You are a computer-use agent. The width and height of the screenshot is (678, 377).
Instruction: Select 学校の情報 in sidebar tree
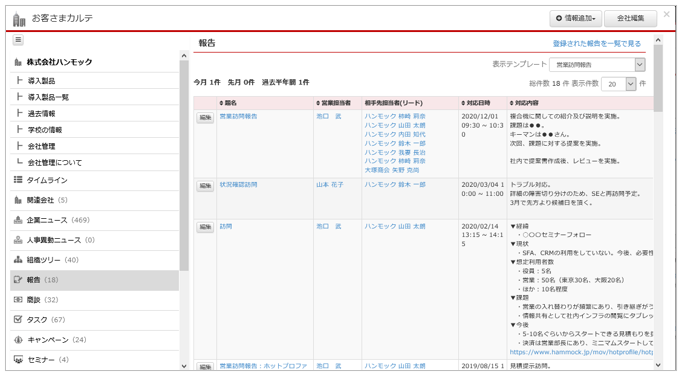45,130
